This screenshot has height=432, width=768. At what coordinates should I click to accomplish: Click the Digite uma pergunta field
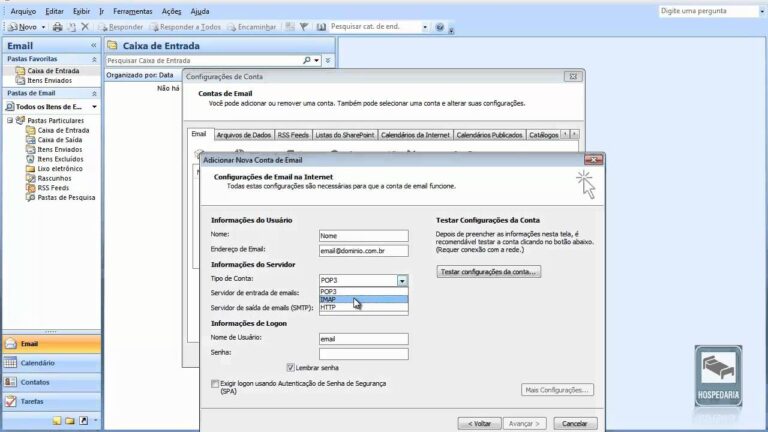[708, 11]
